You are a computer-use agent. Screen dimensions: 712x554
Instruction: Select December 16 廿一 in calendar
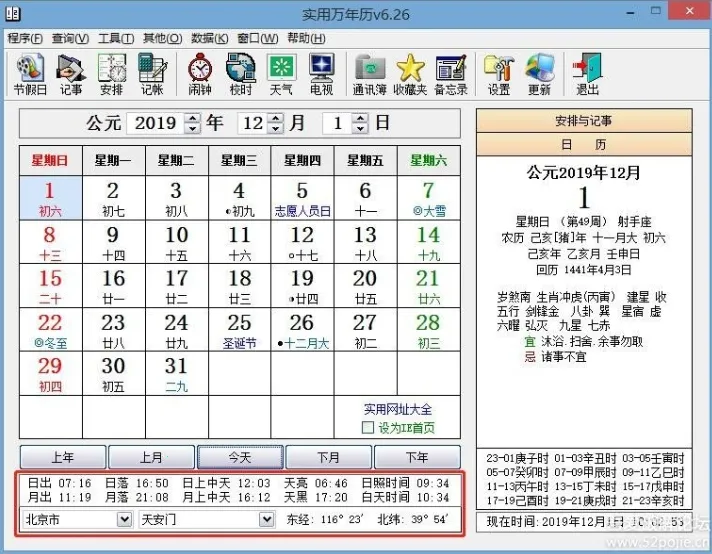coord(114,286)
